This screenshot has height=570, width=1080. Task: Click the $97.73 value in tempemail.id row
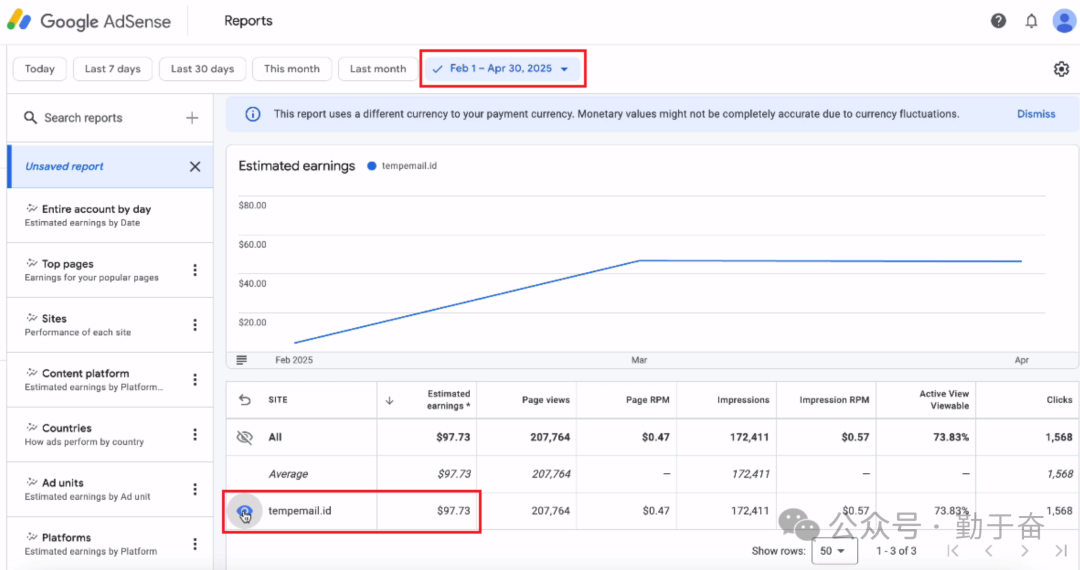click(x=453, y=511)
